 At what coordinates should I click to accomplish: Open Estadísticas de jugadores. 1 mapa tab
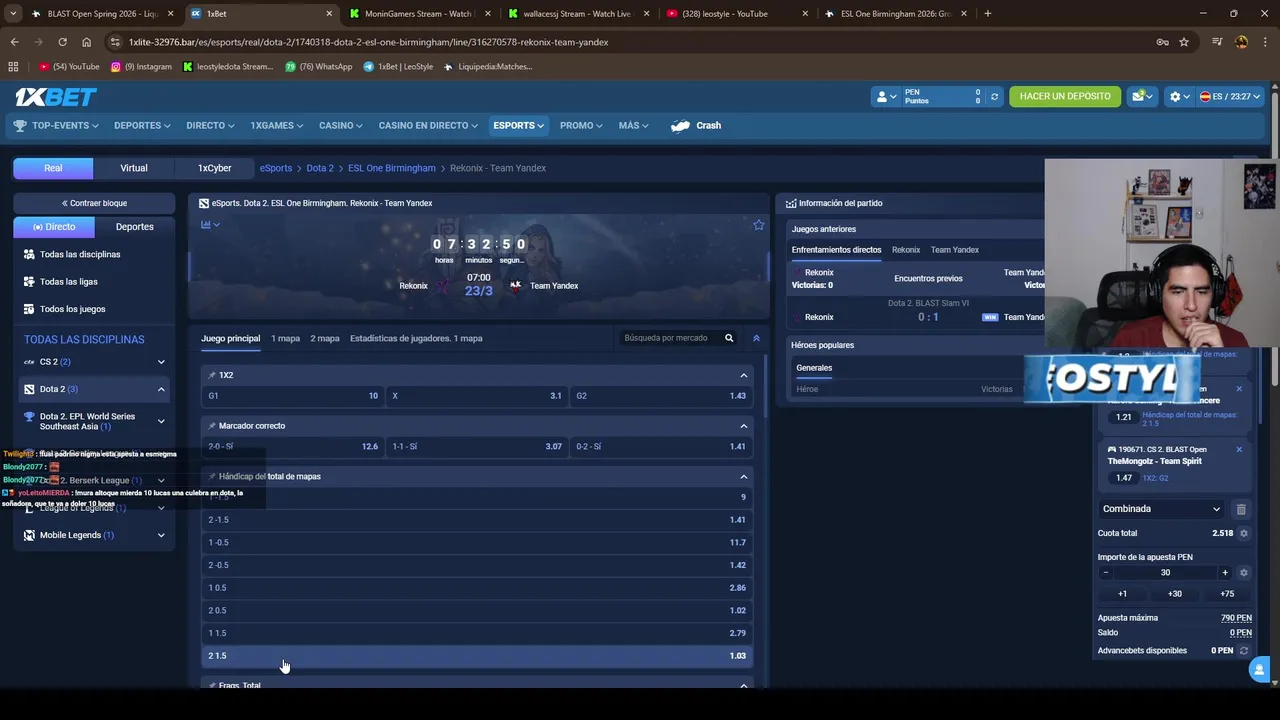[416, 338]
